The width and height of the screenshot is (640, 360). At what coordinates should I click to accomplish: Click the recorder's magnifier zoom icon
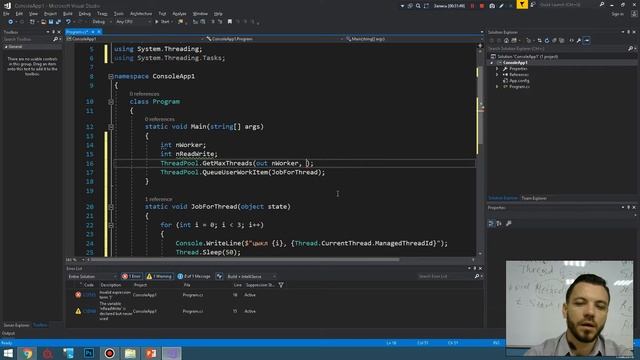[x=418, y=6]
